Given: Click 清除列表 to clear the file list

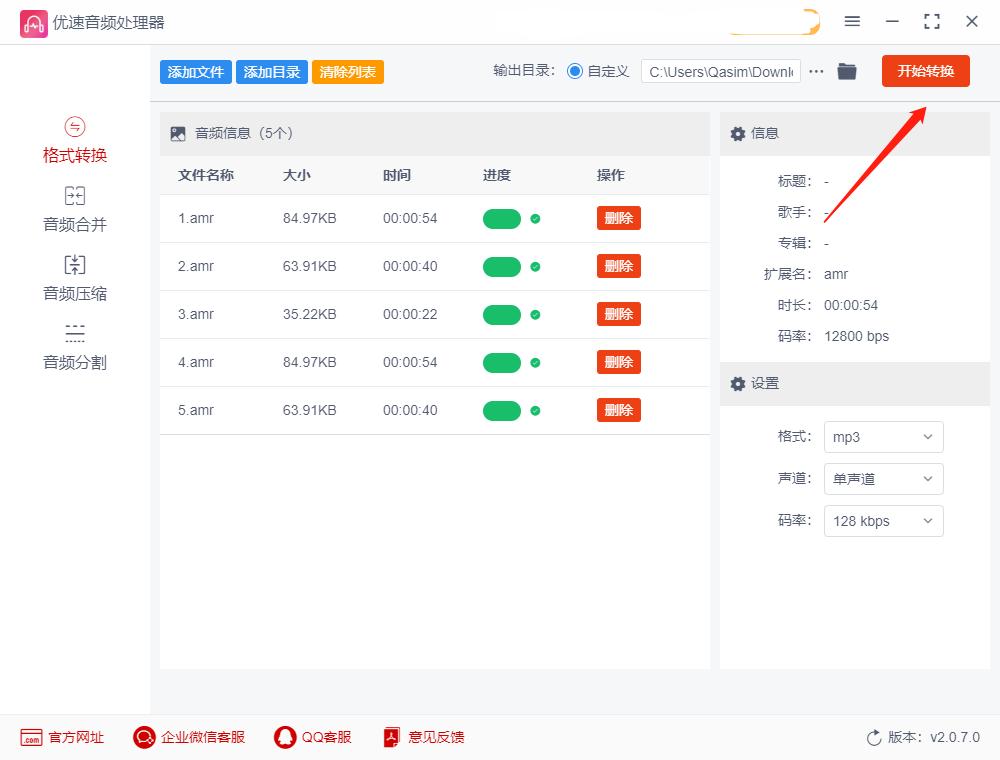Looking at the screenshot, I should click(347, 71).
